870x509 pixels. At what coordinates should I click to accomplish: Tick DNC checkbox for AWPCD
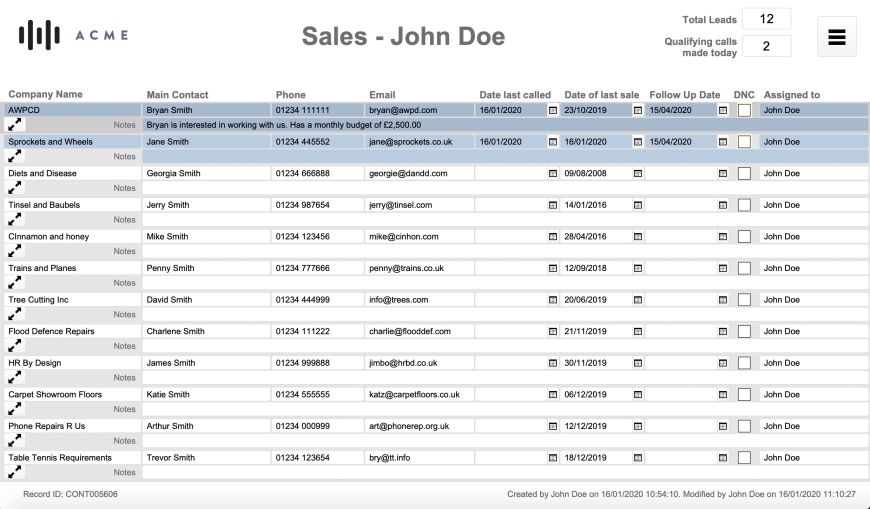pos(744,110)
